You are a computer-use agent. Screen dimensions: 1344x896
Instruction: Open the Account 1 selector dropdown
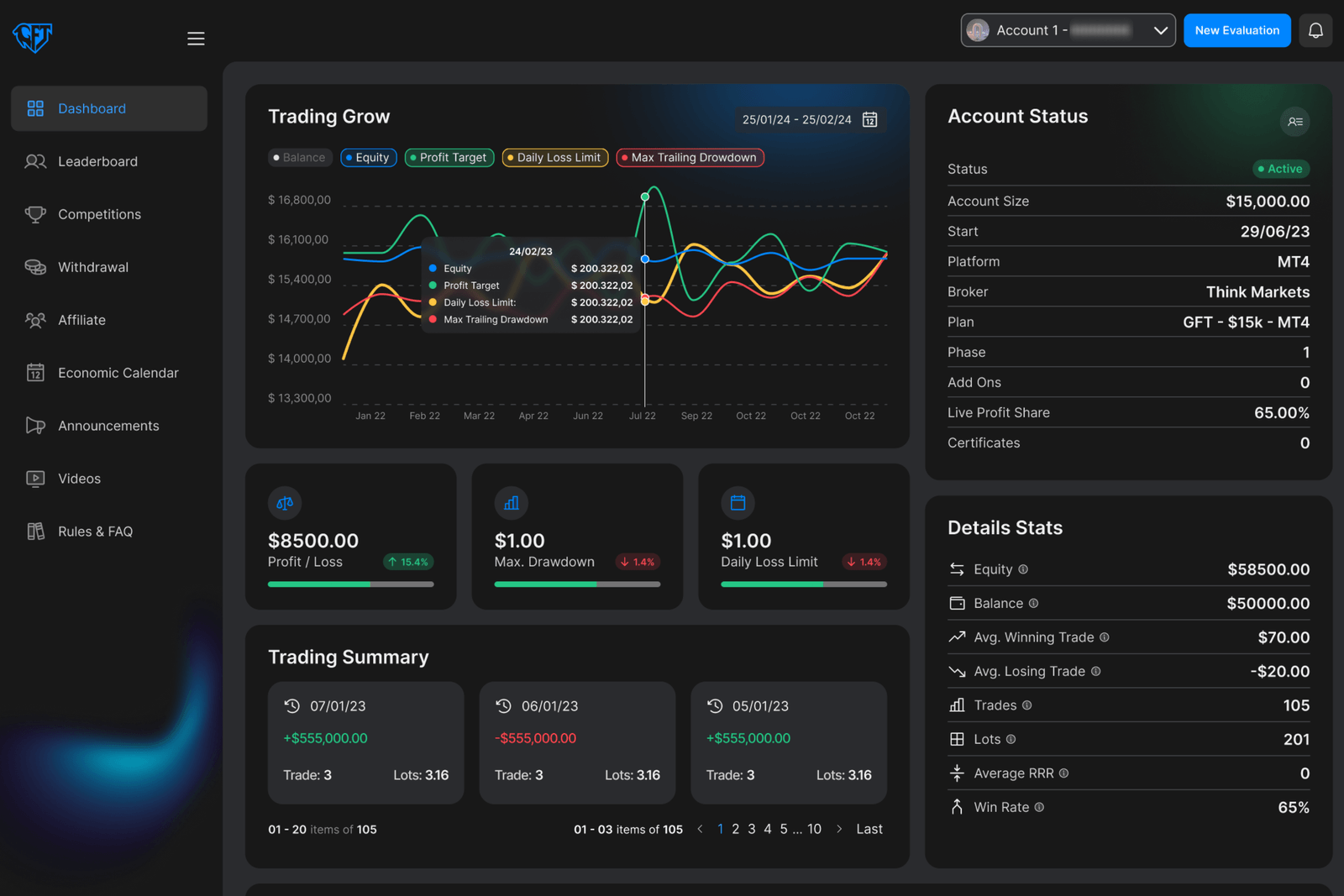1068,30
